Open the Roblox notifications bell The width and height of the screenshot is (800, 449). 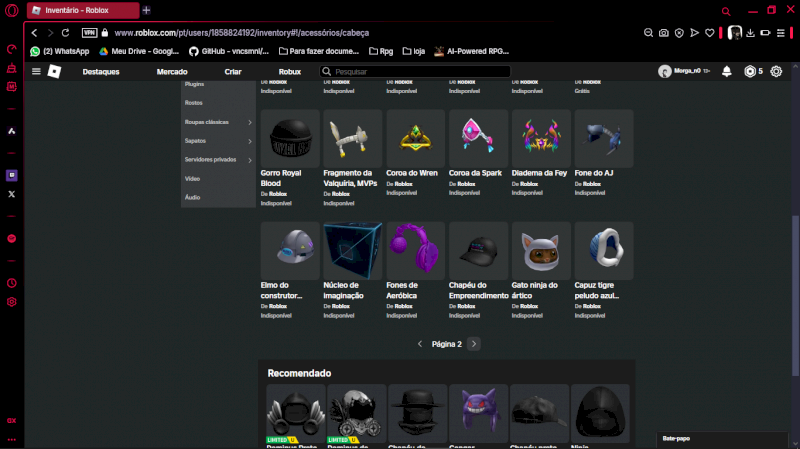726,72
